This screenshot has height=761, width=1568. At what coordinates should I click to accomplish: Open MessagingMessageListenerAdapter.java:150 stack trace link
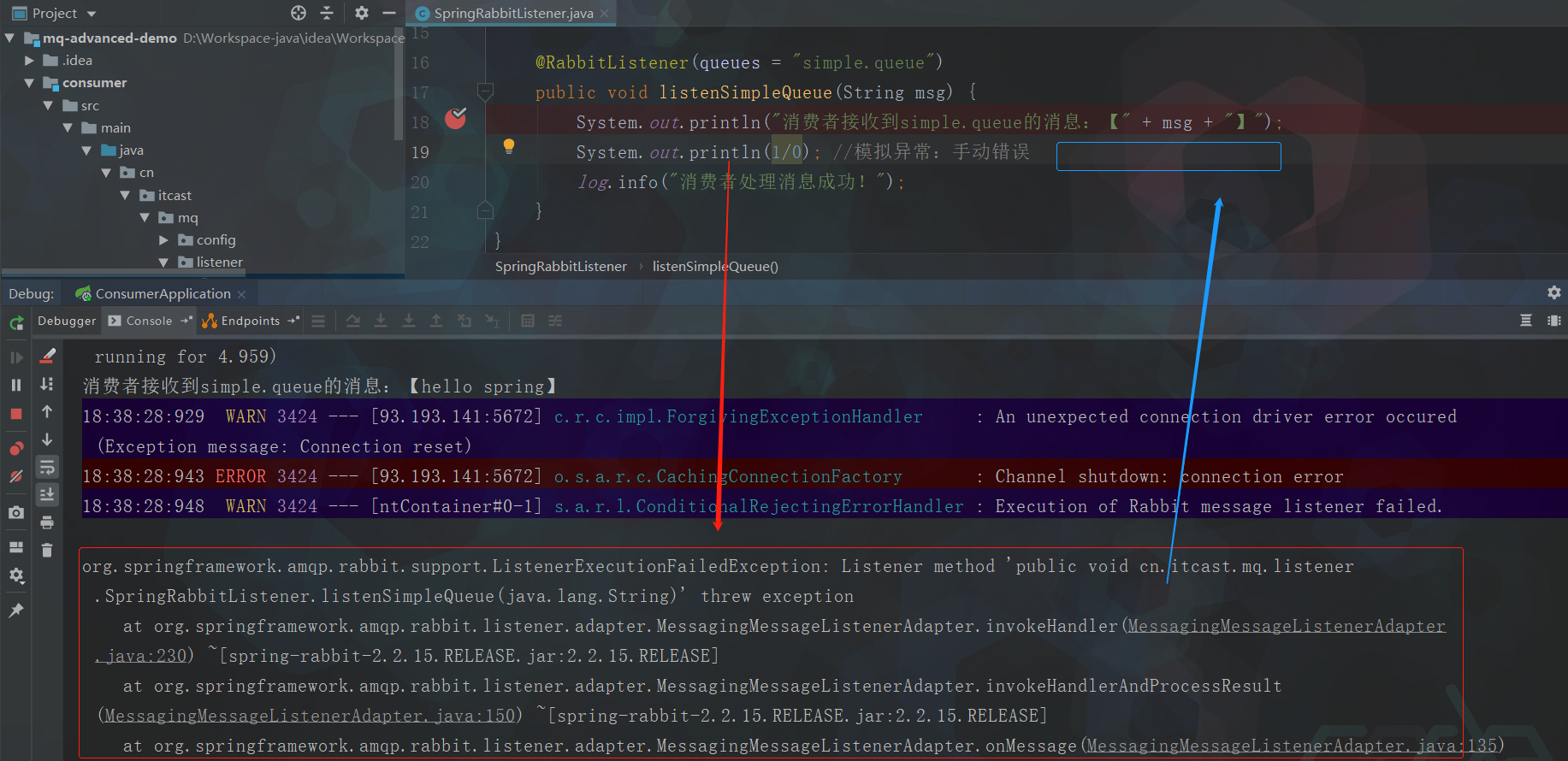coord(310,716)
